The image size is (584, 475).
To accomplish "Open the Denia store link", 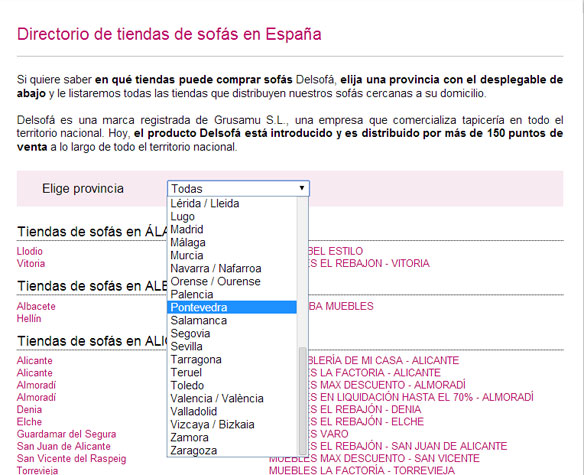I will (29, 409).
